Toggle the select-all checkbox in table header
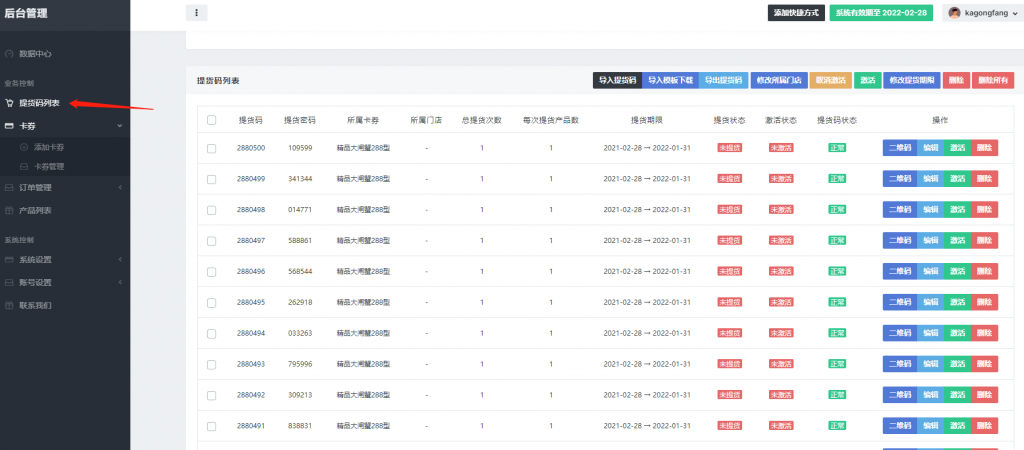Viewport: 1024px width, 450px height. [211, 120]
